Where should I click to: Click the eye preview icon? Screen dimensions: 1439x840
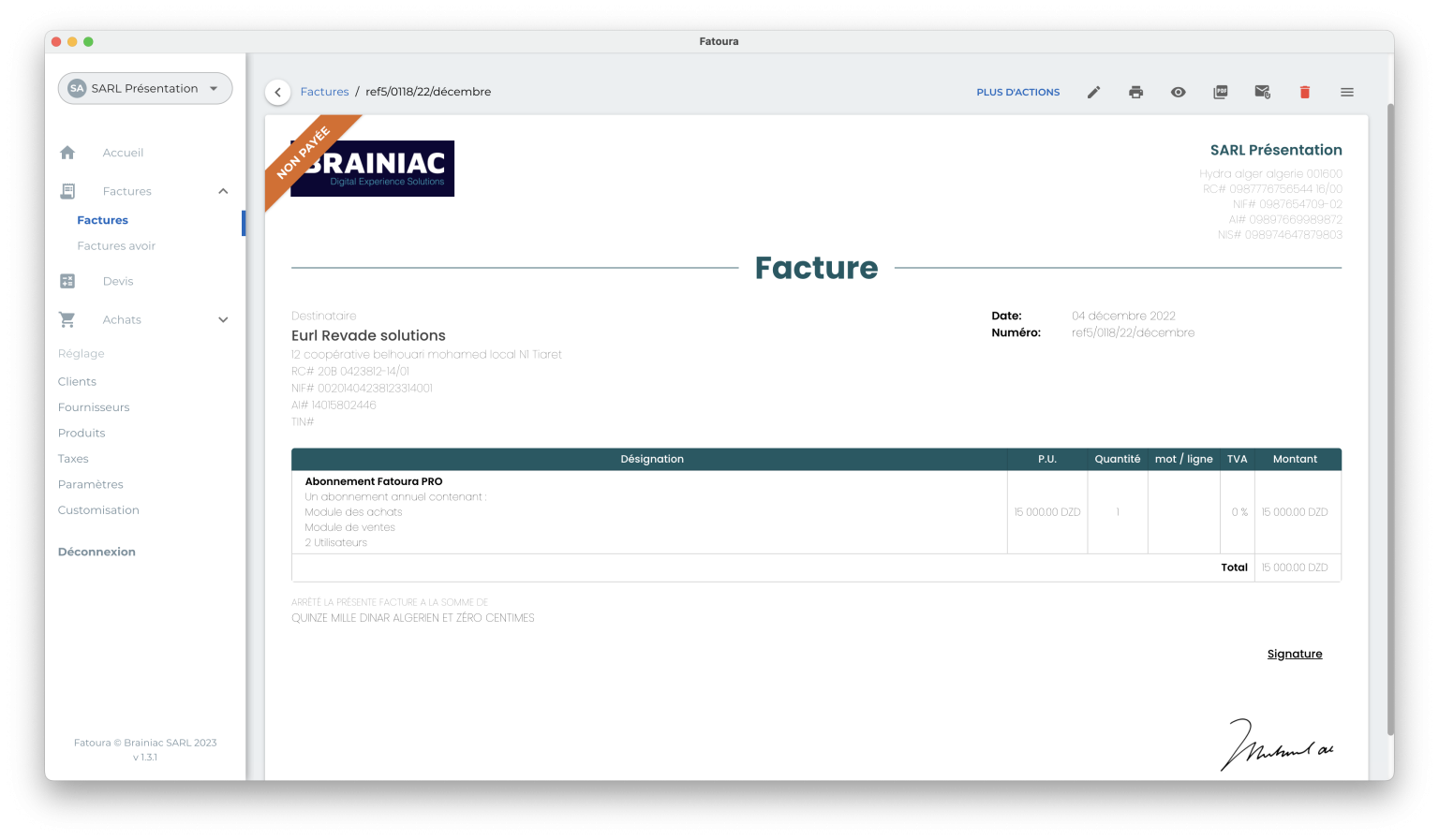pos(1178,92)
